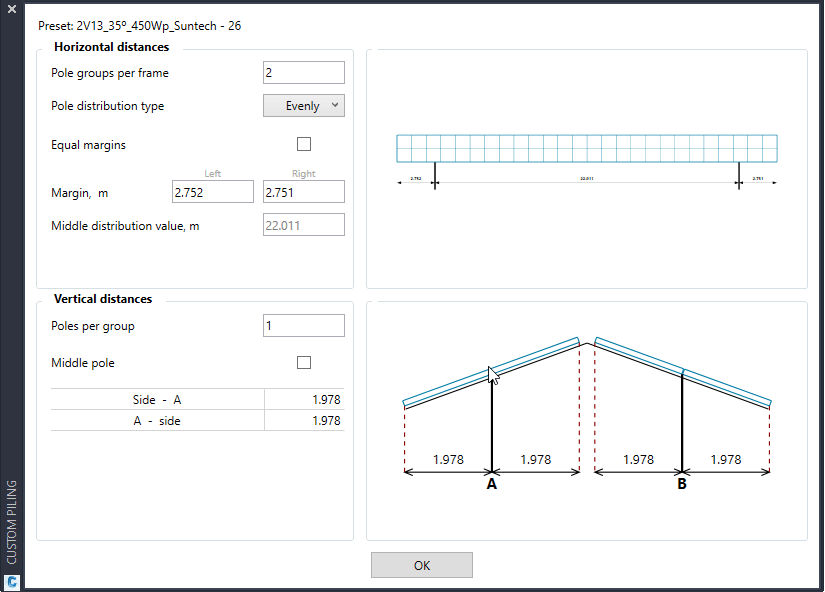This screenshot has width=825, height=592.
Task: Click the left pole marker in top preview
Action: [435, 176]
